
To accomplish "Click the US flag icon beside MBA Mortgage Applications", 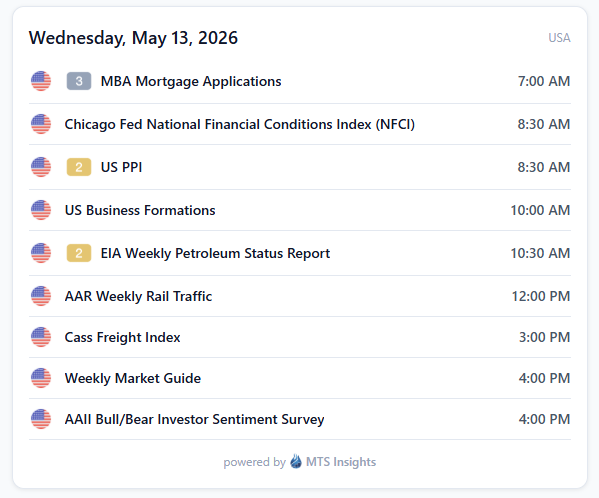I will [x=41, y=81].
